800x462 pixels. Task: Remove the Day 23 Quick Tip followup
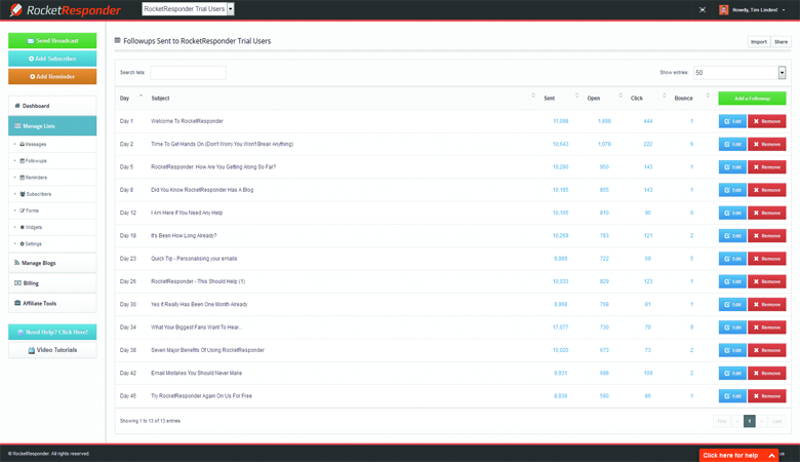tap(767, 259)
